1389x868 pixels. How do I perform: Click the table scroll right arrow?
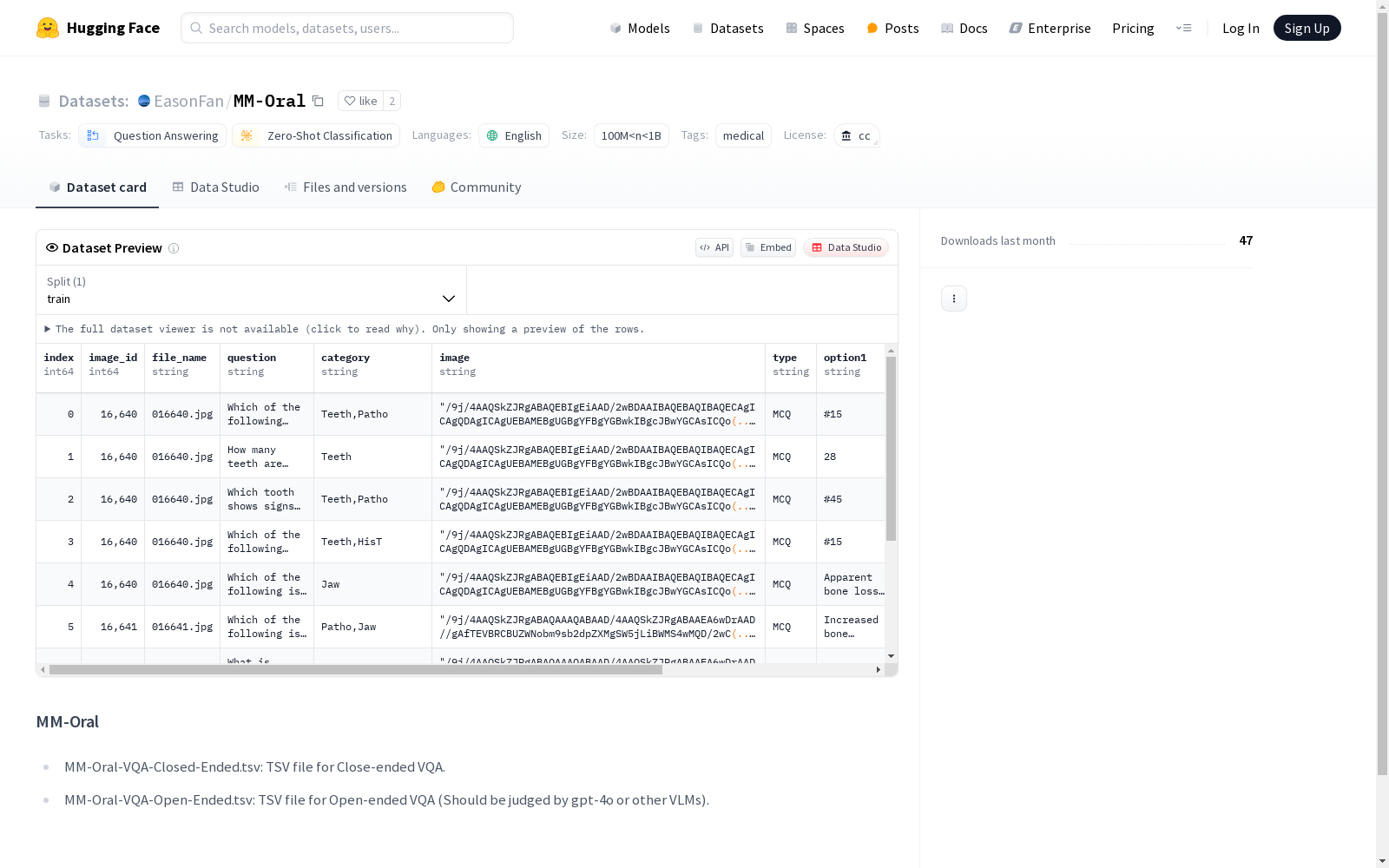(879, 670)
